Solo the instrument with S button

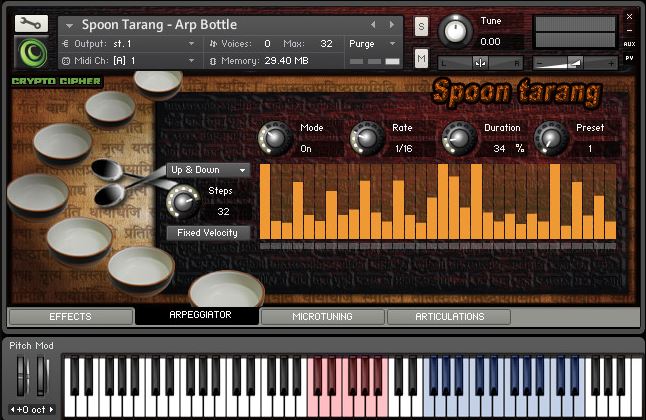click(x=421, y=26)
